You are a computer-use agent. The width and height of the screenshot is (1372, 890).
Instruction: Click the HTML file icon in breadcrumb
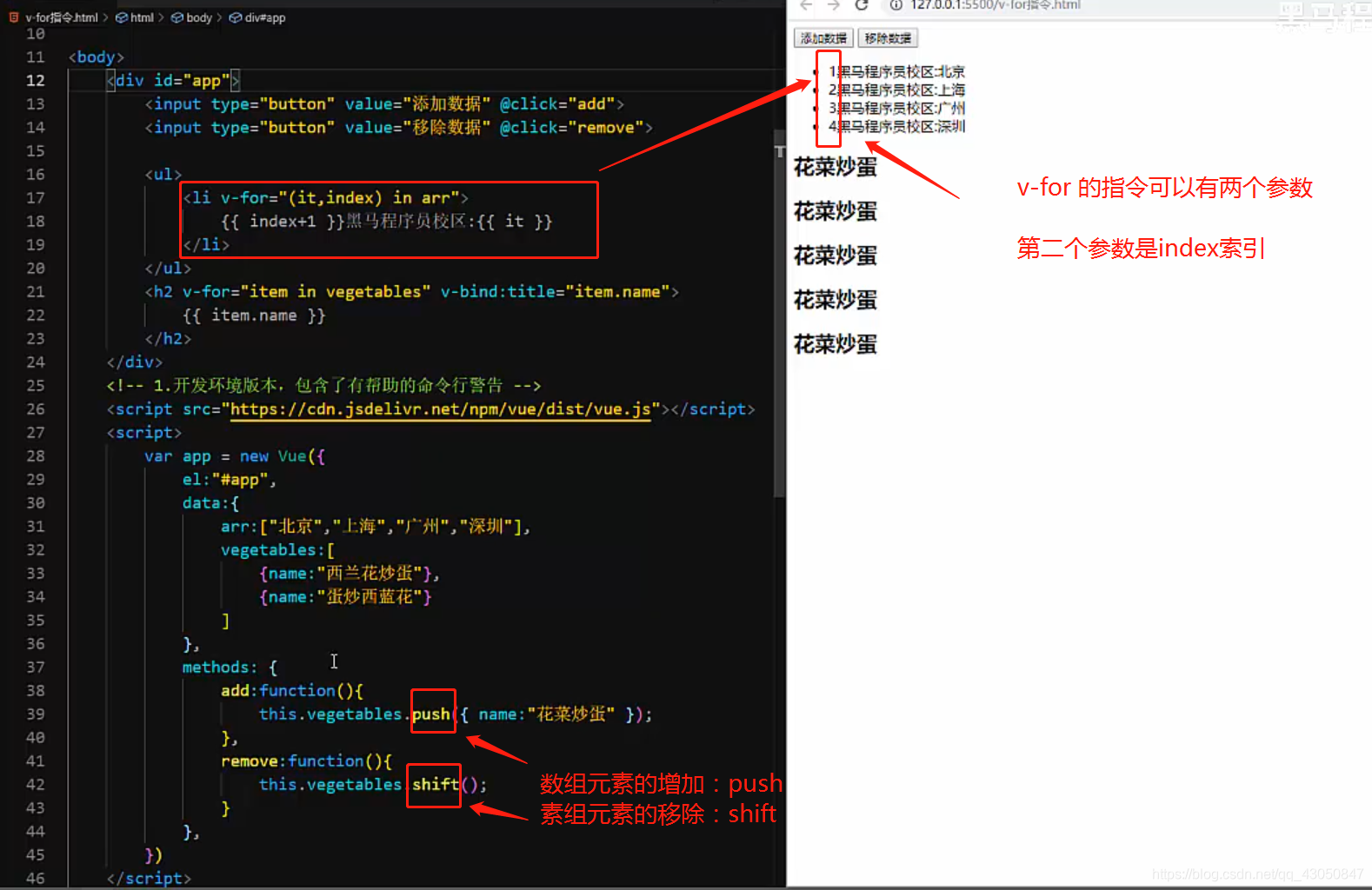click(14, 17)
